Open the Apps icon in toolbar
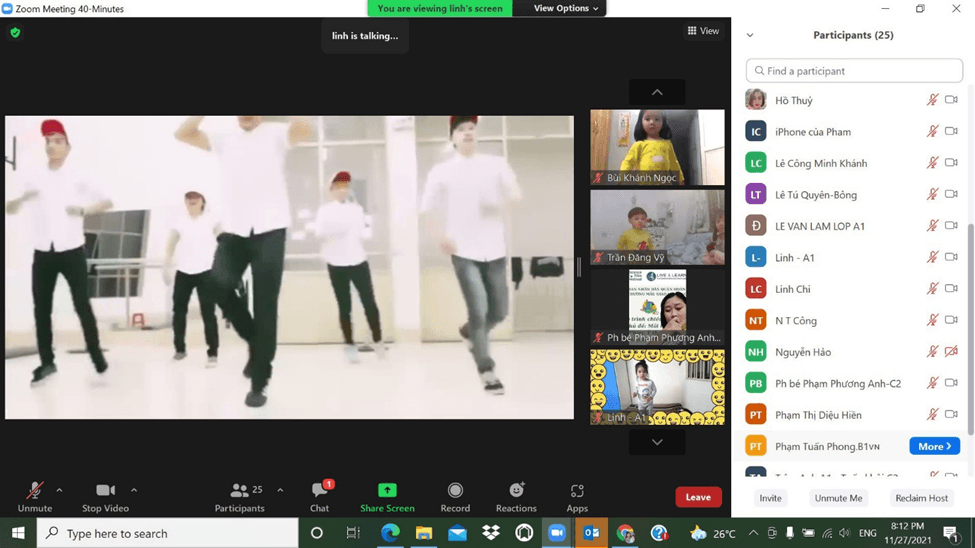The width and height of the screenshot is (975, 548). click(x=577, y=491)
